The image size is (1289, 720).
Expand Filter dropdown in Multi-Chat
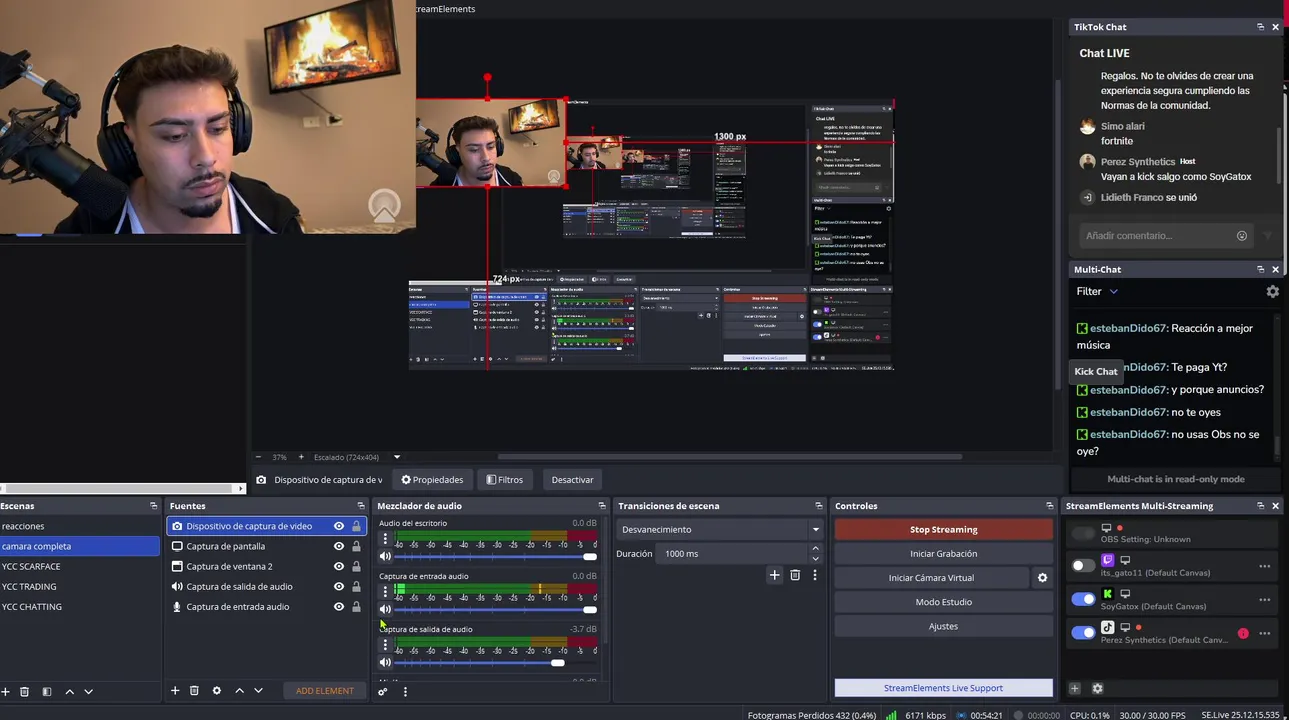(x=1097, y=292)
